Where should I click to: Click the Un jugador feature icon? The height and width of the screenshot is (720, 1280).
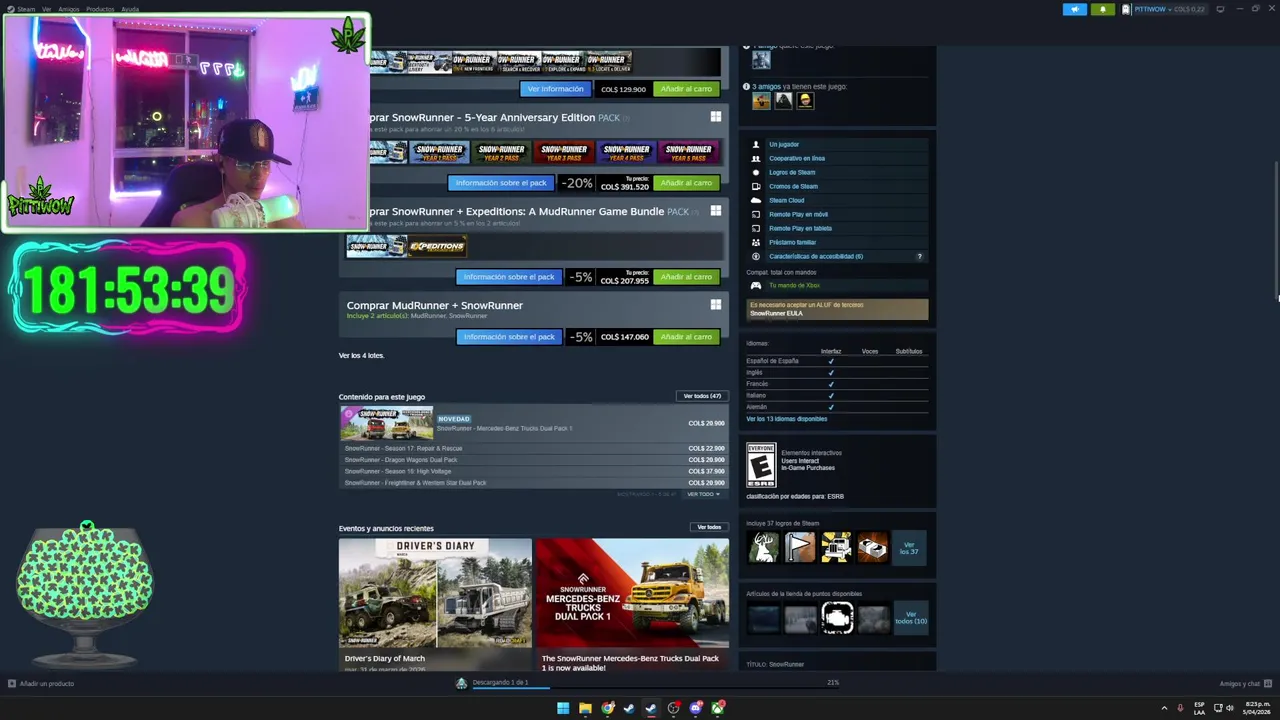756,144
